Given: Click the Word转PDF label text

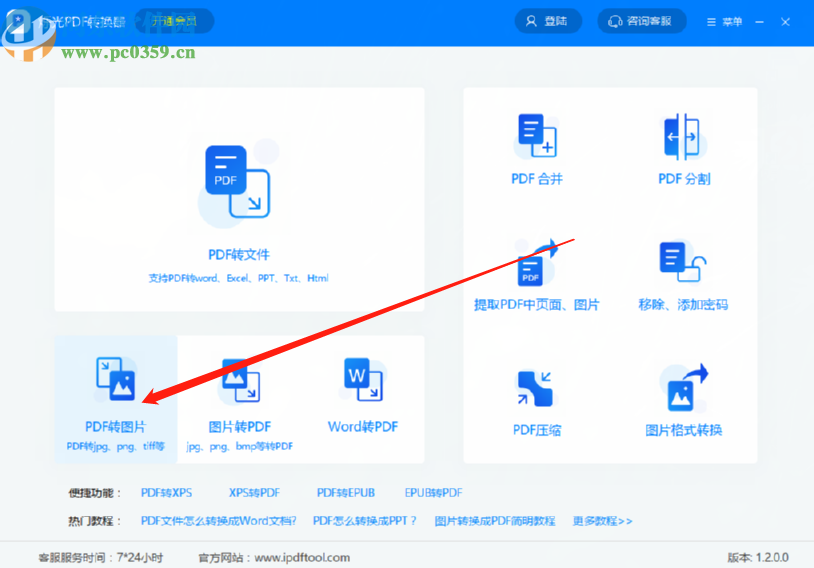Looking at the screenshot, I should pos(363,427).
